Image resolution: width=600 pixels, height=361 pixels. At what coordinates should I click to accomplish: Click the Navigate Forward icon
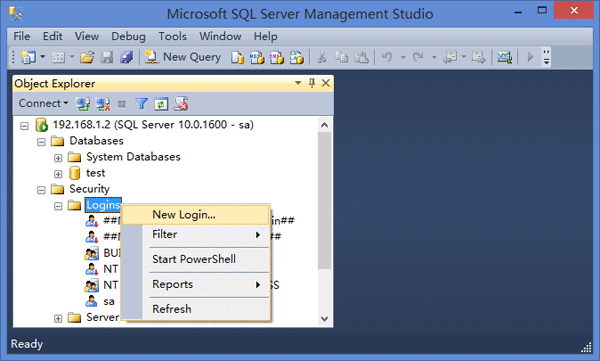pos(479,57)
